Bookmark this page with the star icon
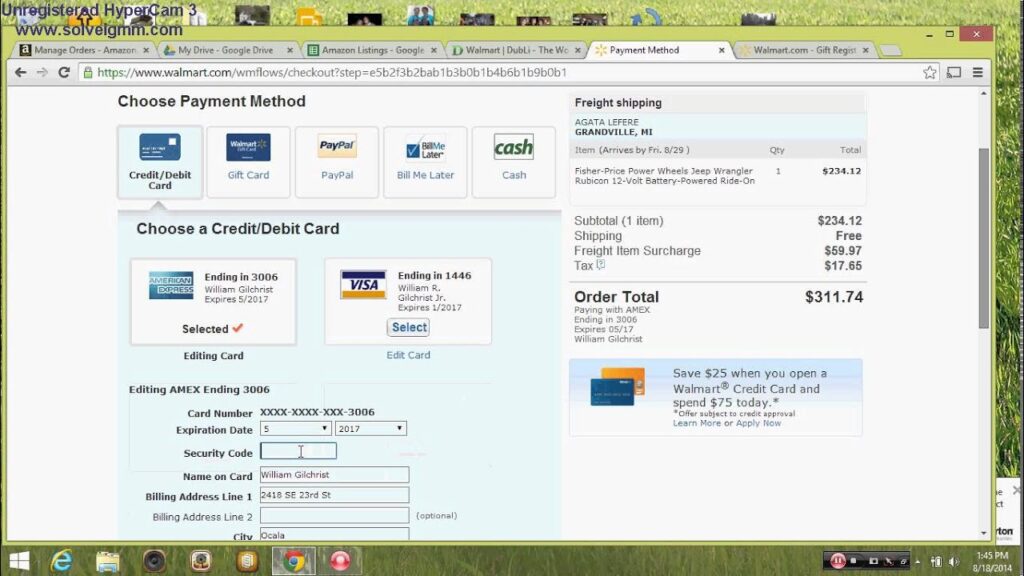Screen dimensions: 1024x576 929,72
